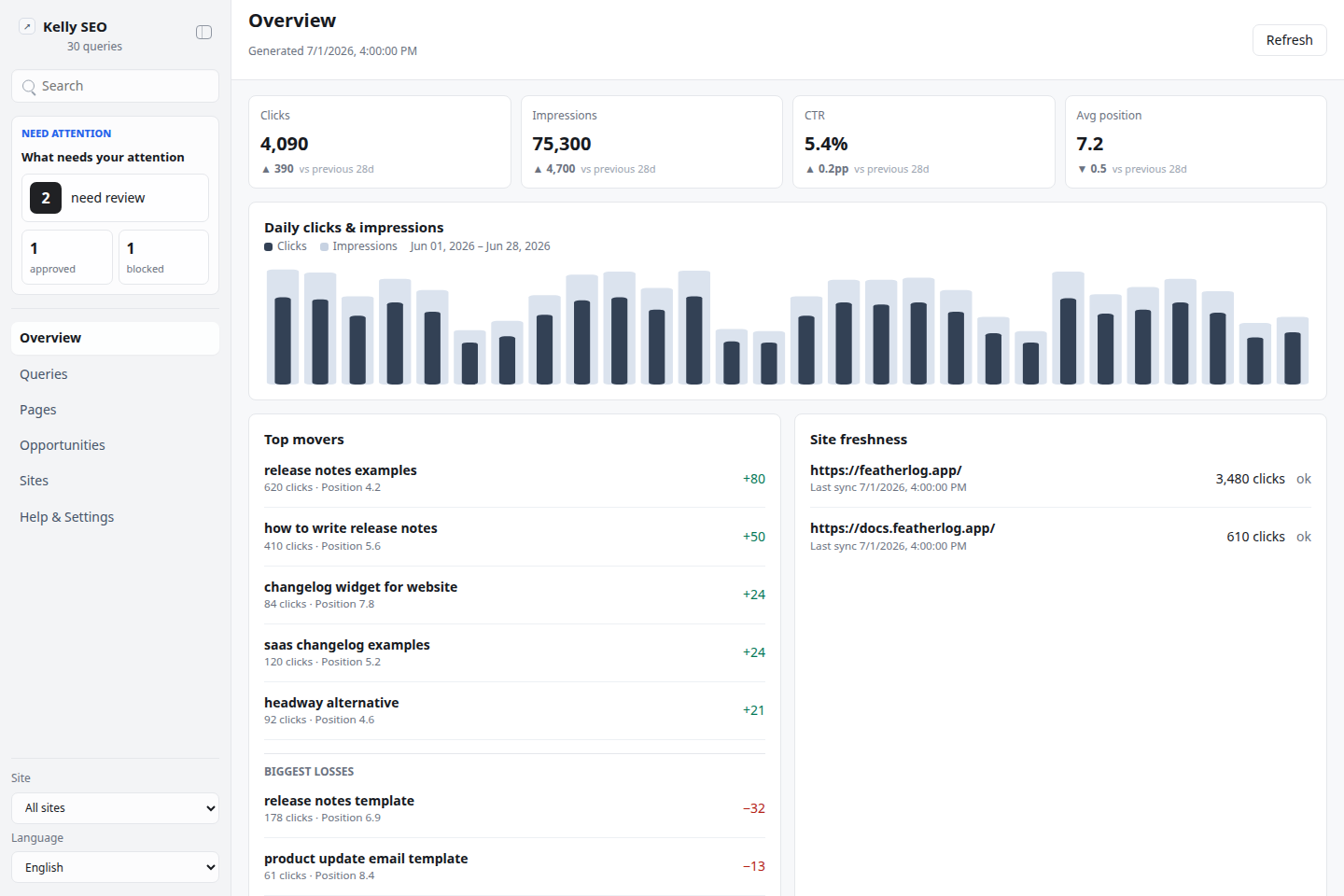Click the 0.5 vs previous 28d delta
Screen dimensions: 1344x896
pyautogui.click(x=1132, y=169)
